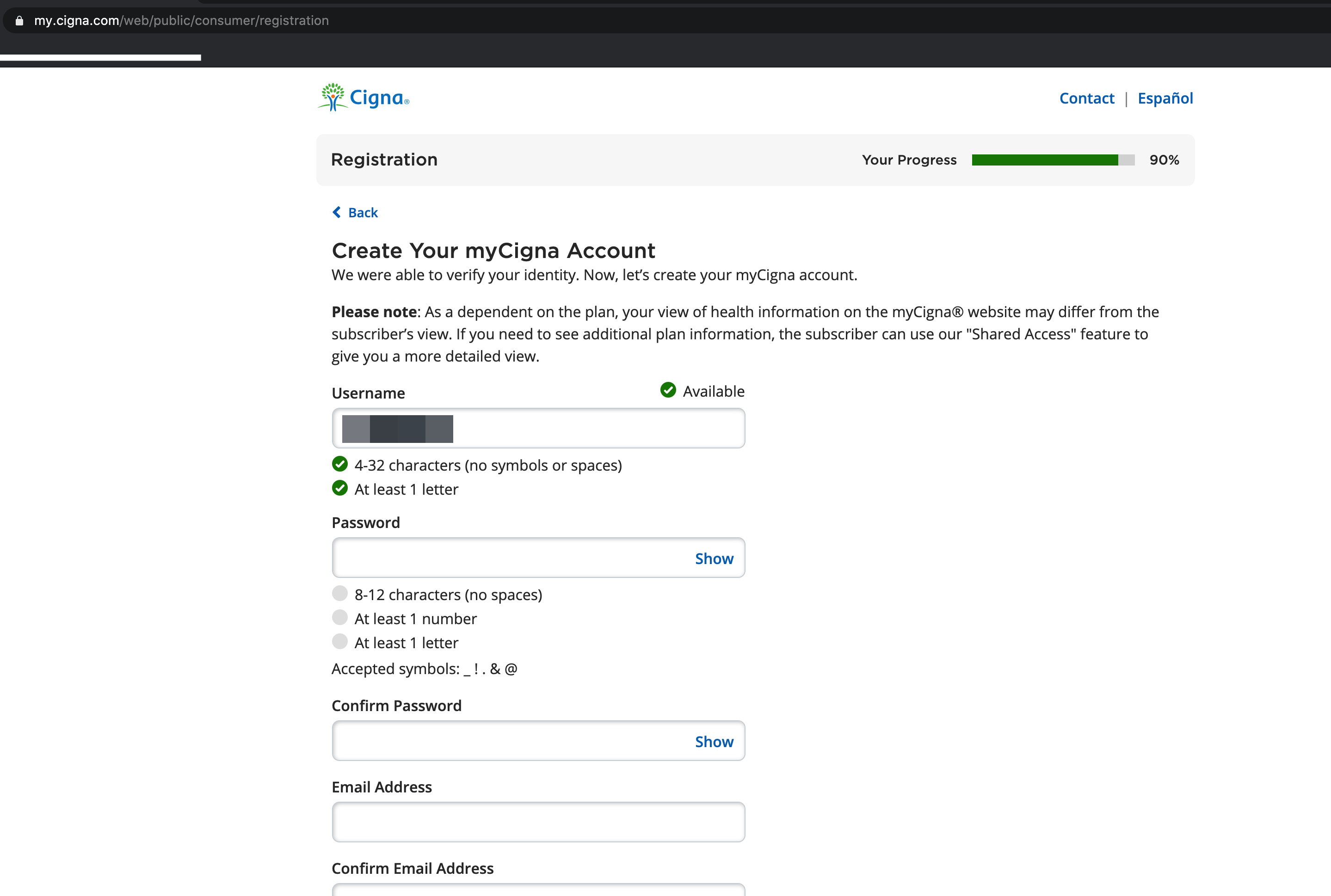Click the 90% progress bar
1331x896 pixels.
[x=1052, y=160]
